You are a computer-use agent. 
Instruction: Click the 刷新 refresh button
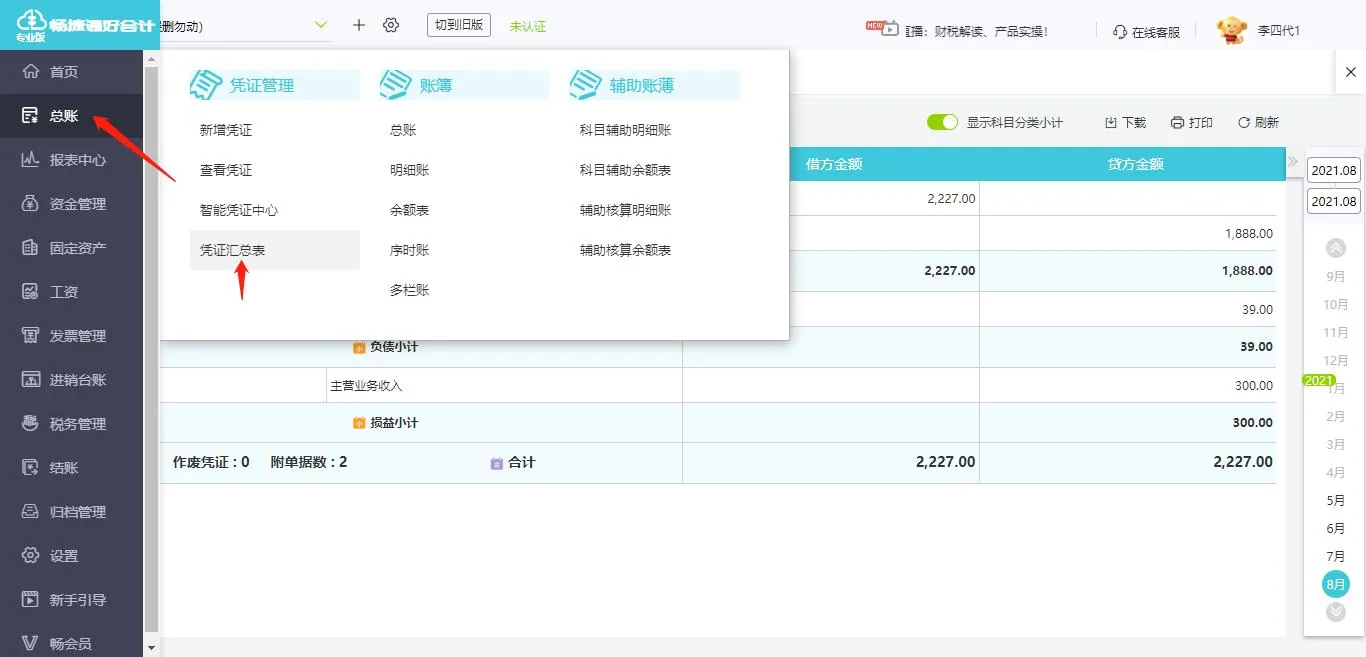click(1258, 122)
